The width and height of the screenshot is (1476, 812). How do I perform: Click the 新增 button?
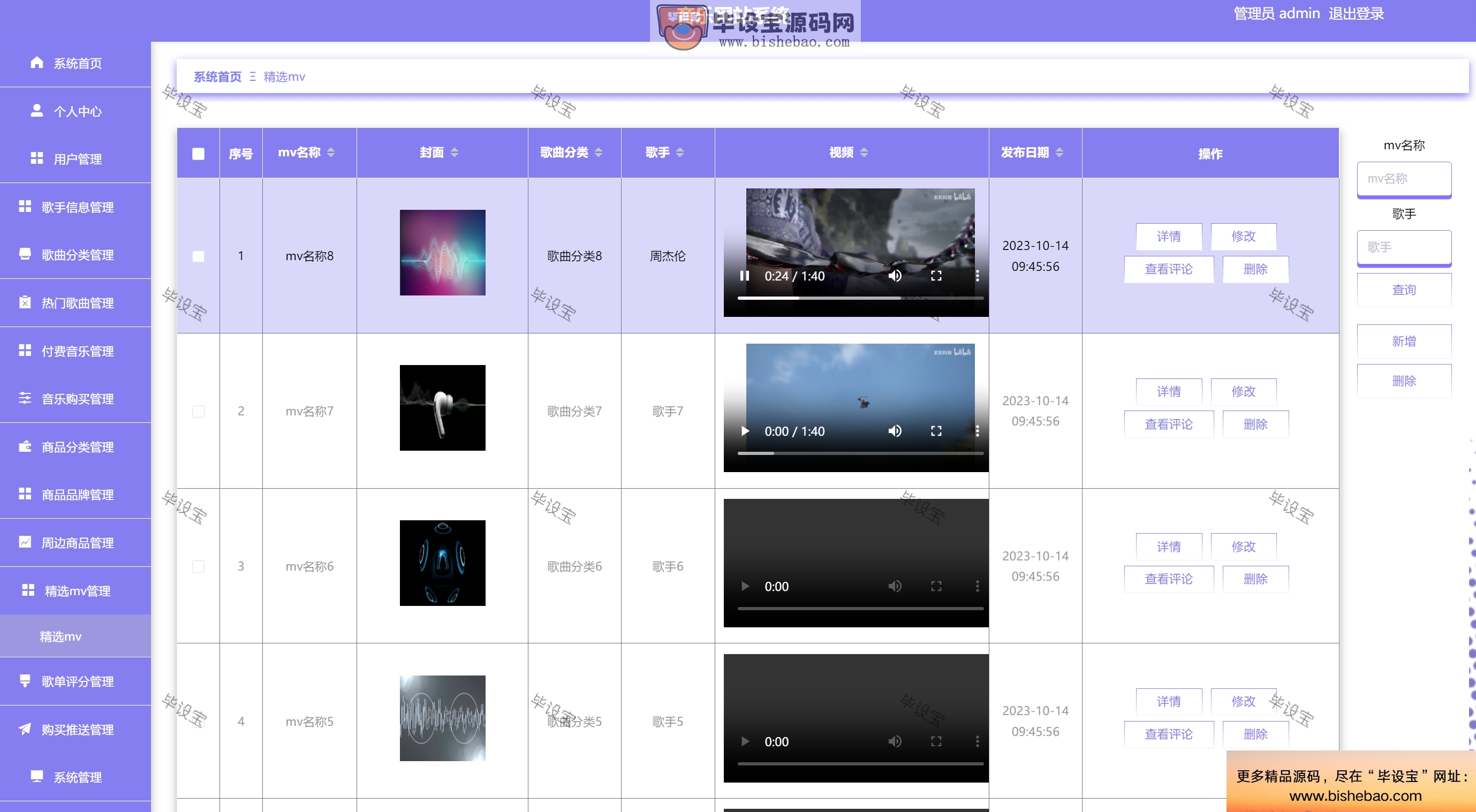[x=1404, y=342]
